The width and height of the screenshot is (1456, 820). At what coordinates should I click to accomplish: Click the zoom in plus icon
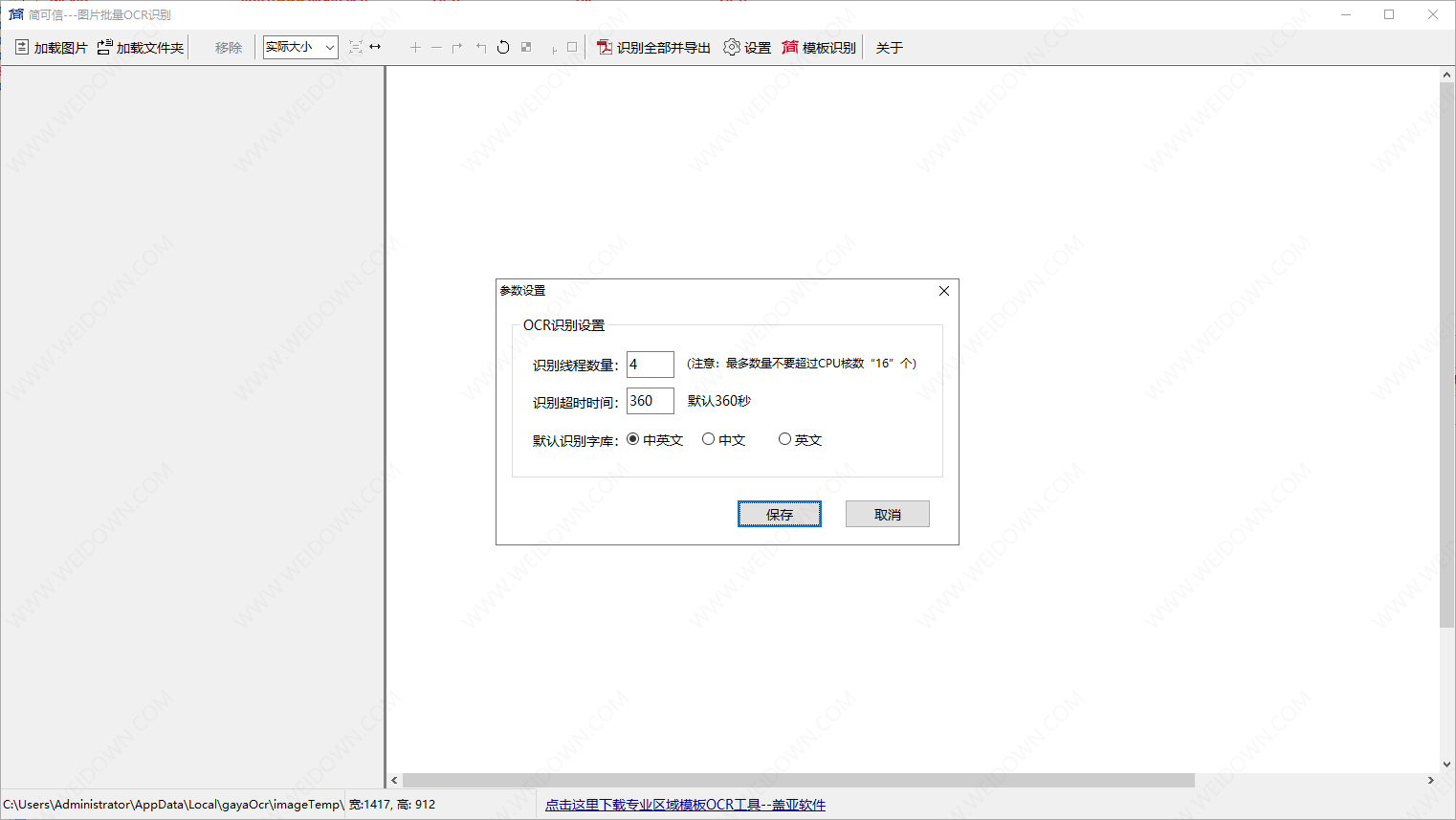(415, 47)
